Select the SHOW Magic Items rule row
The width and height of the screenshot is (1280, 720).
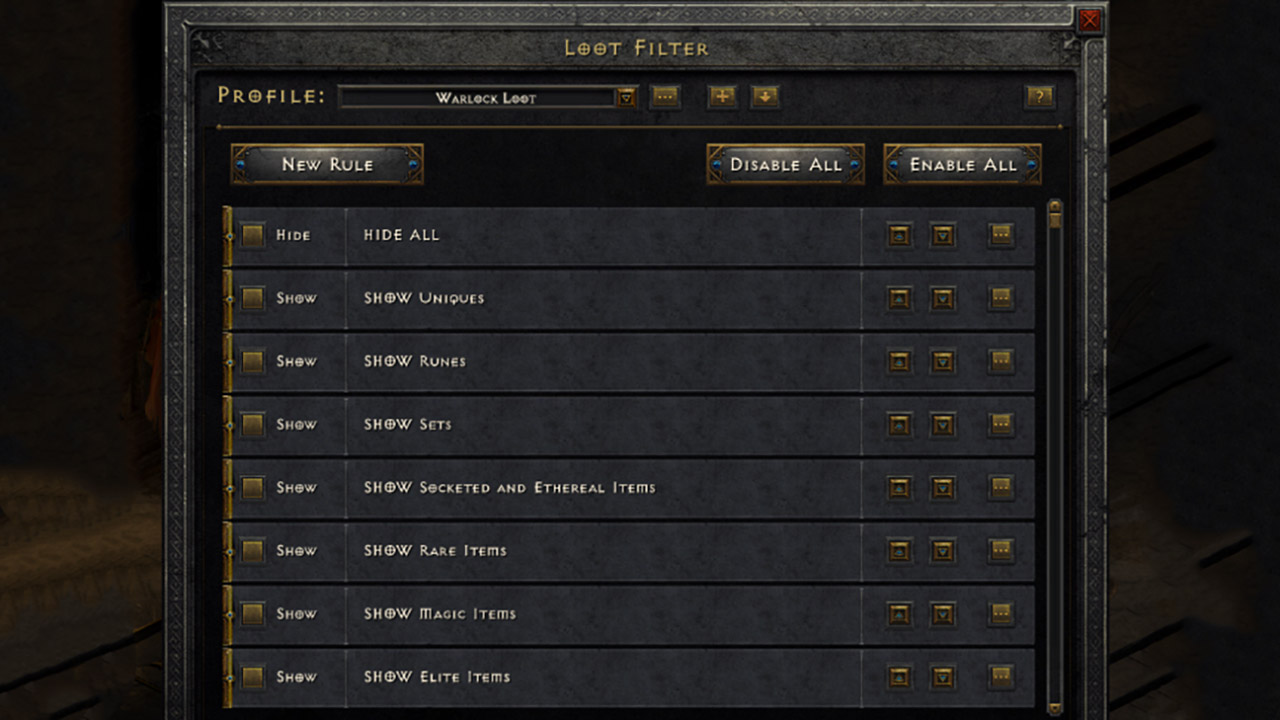600,614
